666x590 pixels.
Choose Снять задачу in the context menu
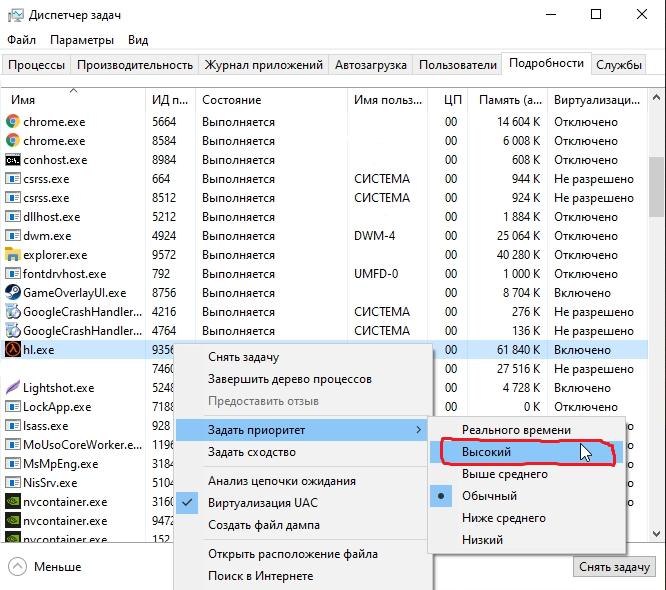[x=302, y=357]
